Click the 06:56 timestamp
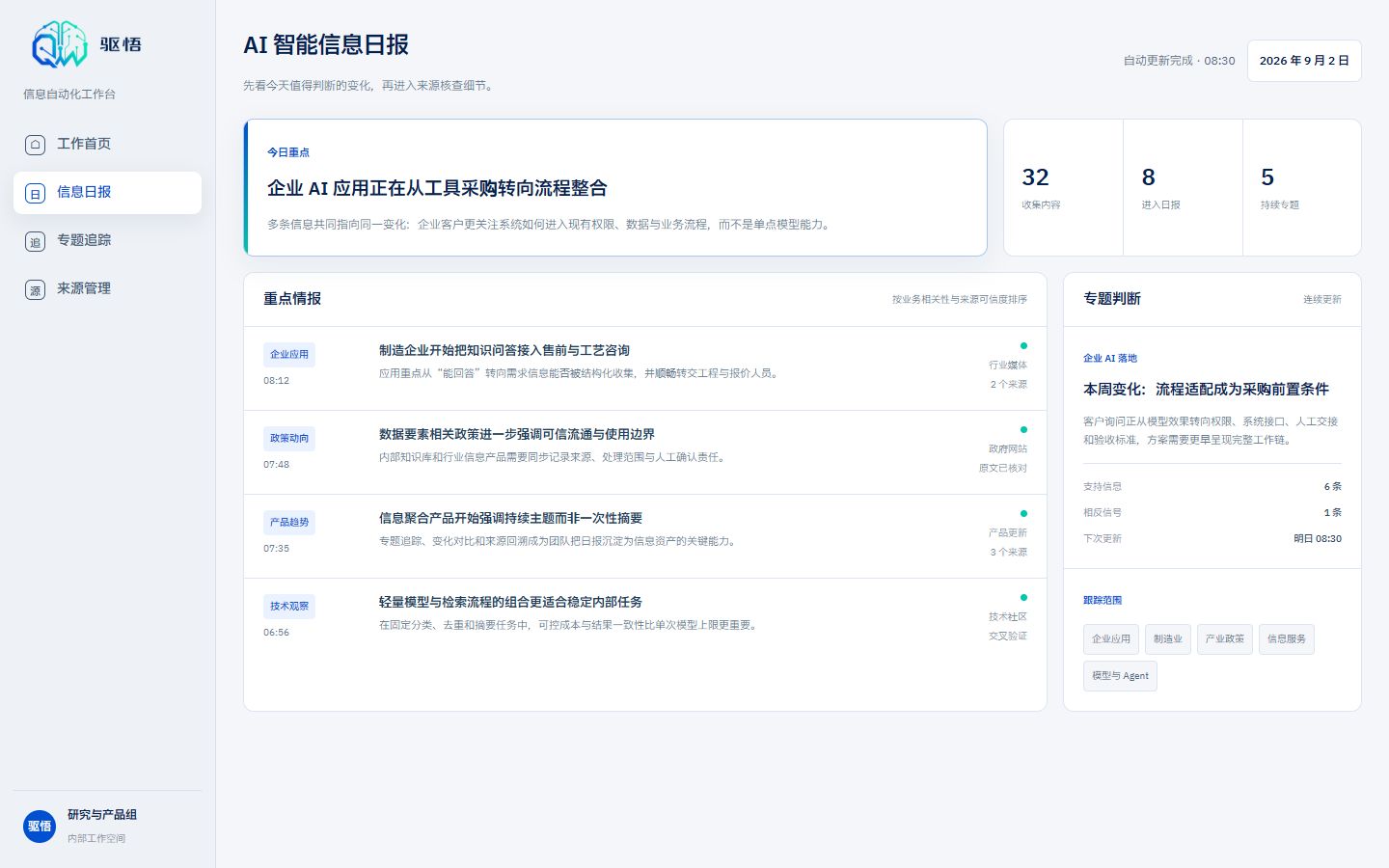This screenshot has height=868, width=1389. [x=277, y=633]
